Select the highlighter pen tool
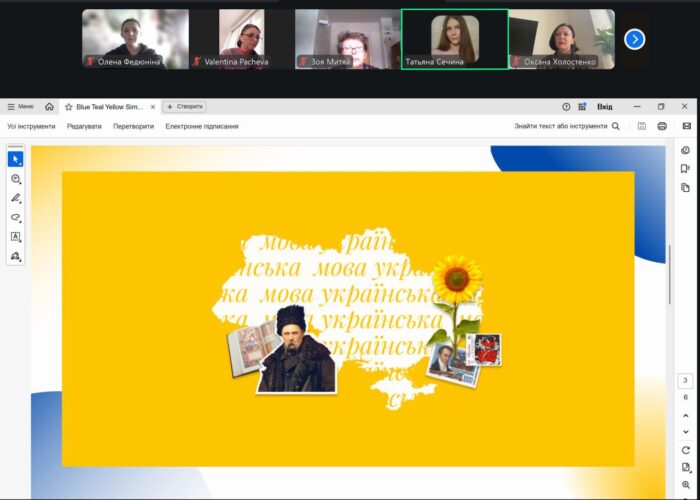The image size is (700, 500). [x=16, y=198]
